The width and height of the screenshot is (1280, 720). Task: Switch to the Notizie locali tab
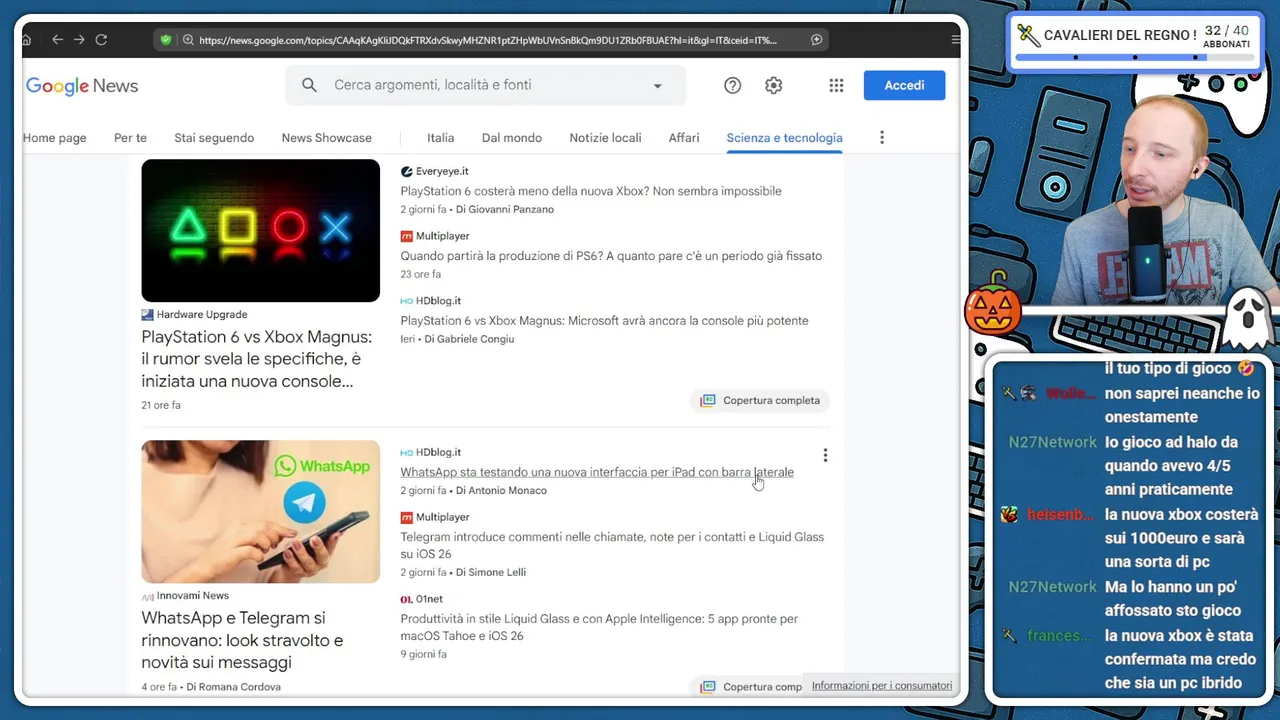(605, 138)
